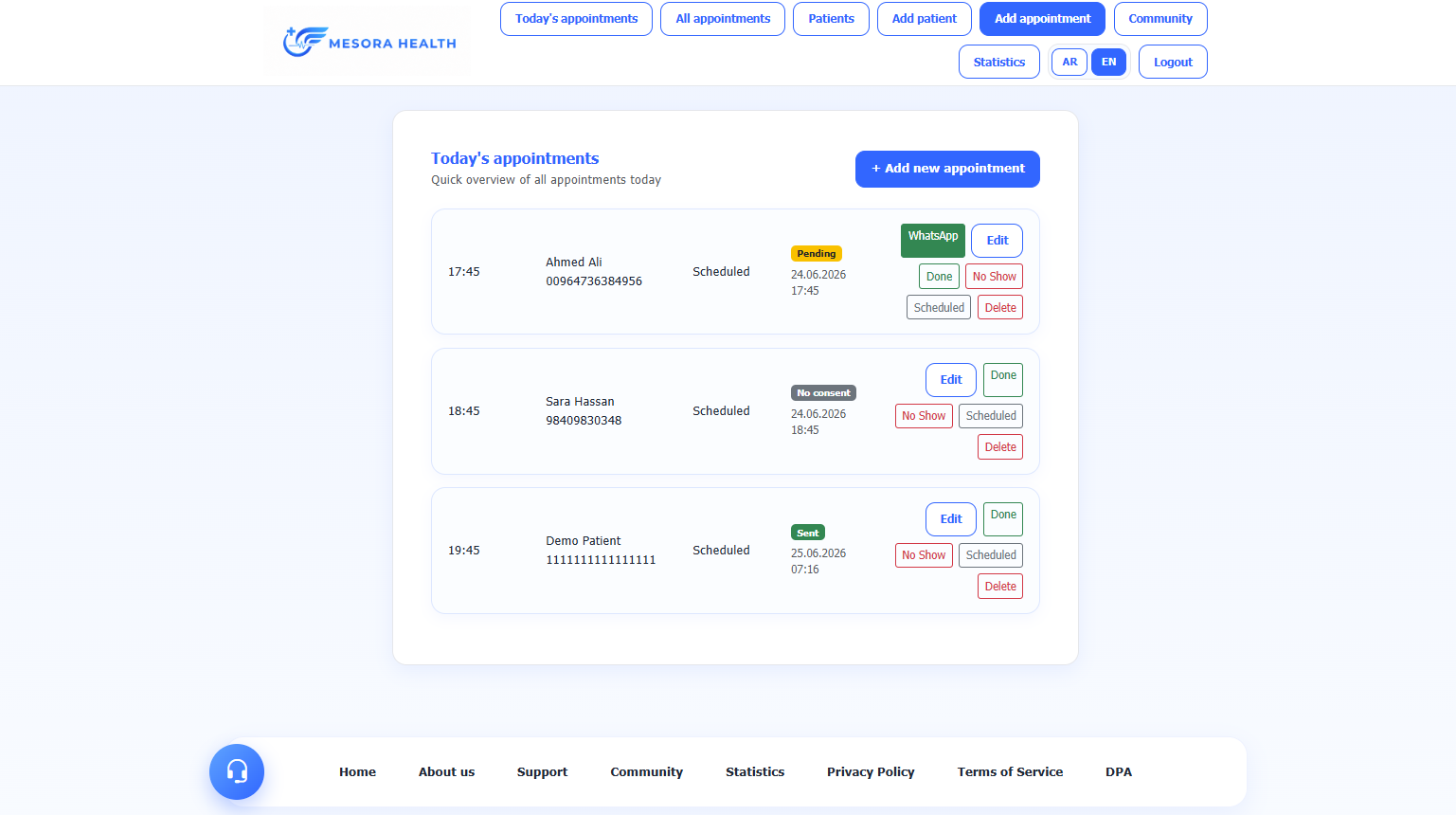Log out with the Logout button

(1173, 62)
